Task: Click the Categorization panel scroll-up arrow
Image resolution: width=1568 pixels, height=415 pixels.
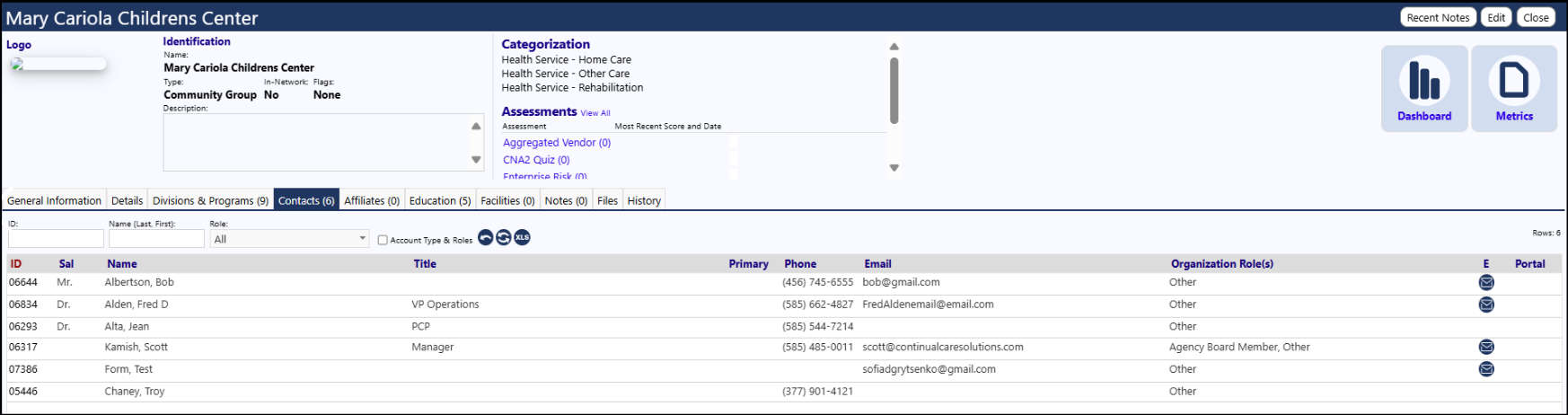Action: [894, 47]
